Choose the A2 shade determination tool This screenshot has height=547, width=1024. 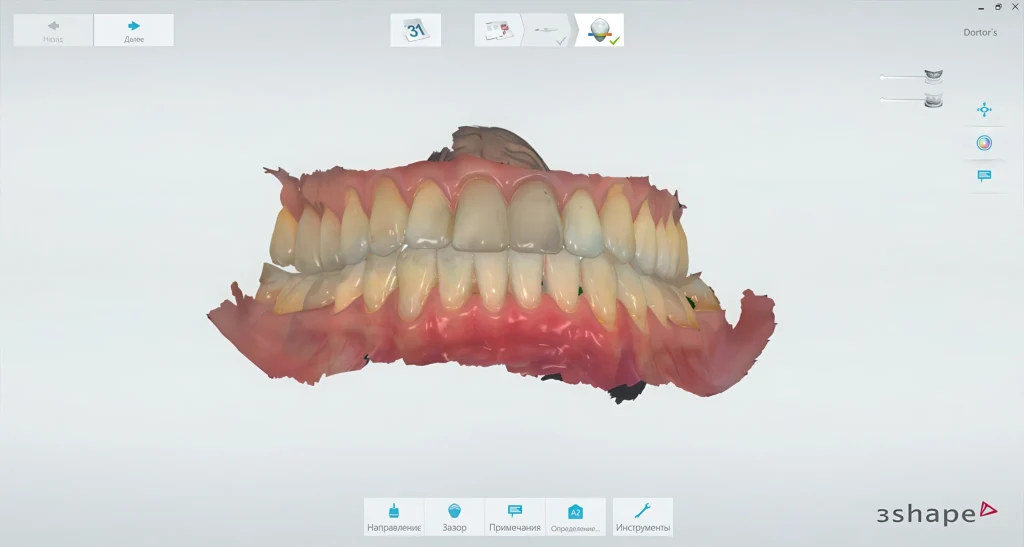[x=575, y=516]
